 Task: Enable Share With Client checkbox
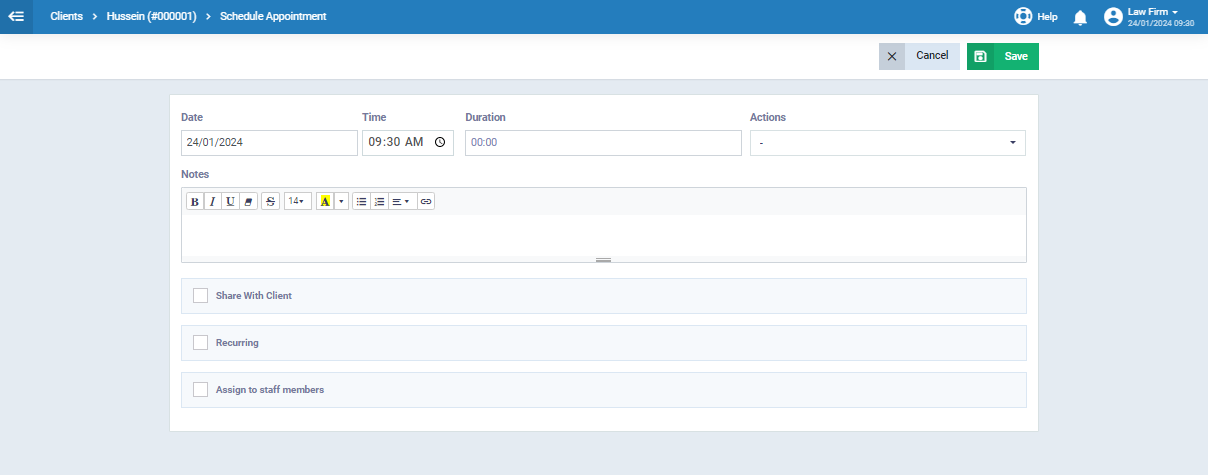(x=200, y=296)
